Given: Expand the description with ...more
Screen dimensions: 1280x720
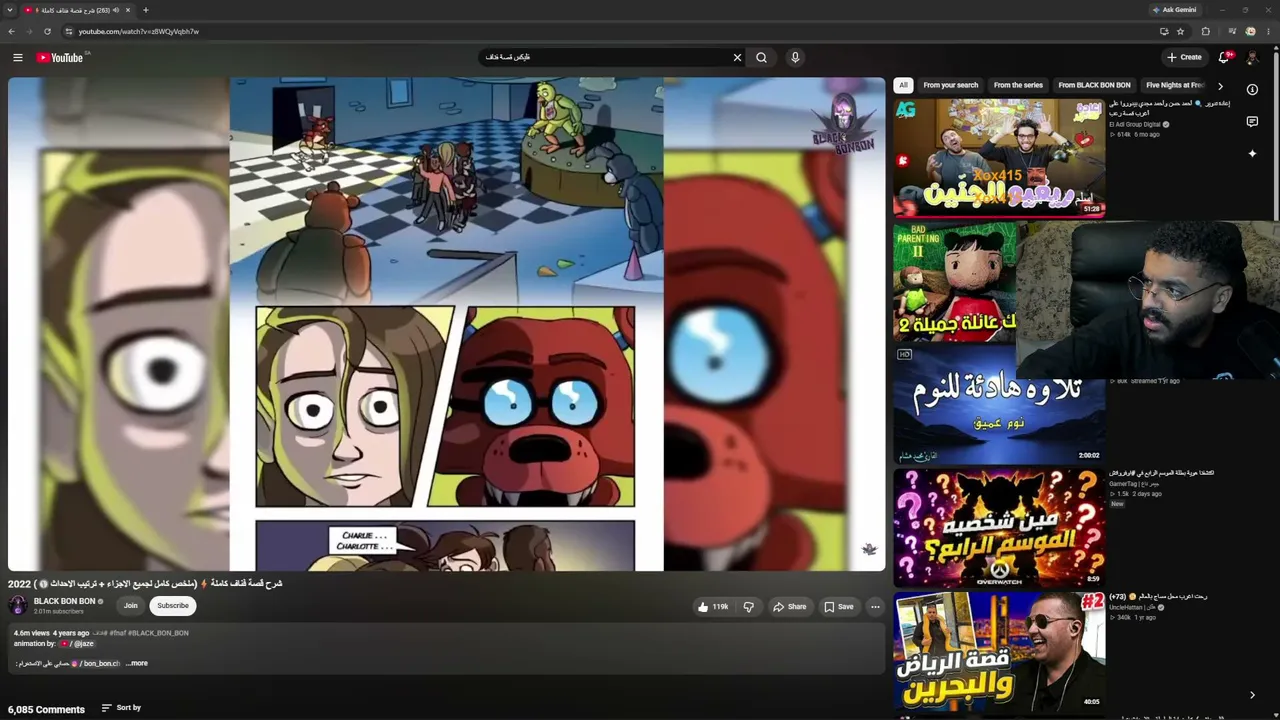Looking at the screenshot, I should [x=137, y=663].
